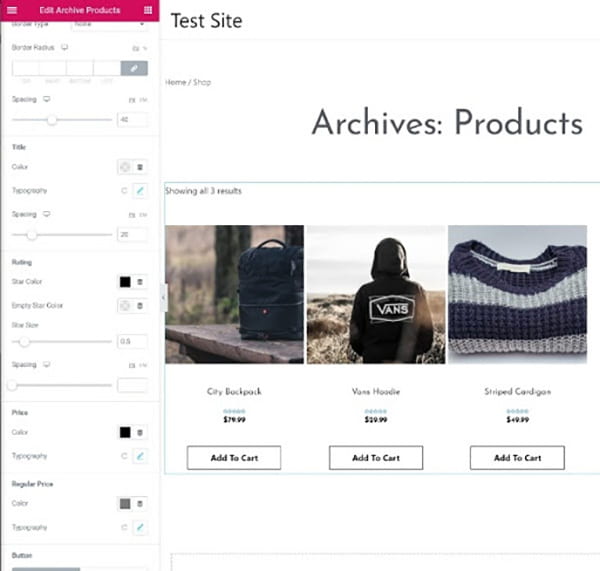Click the Vans Hoodie product title

coord(376,392)
